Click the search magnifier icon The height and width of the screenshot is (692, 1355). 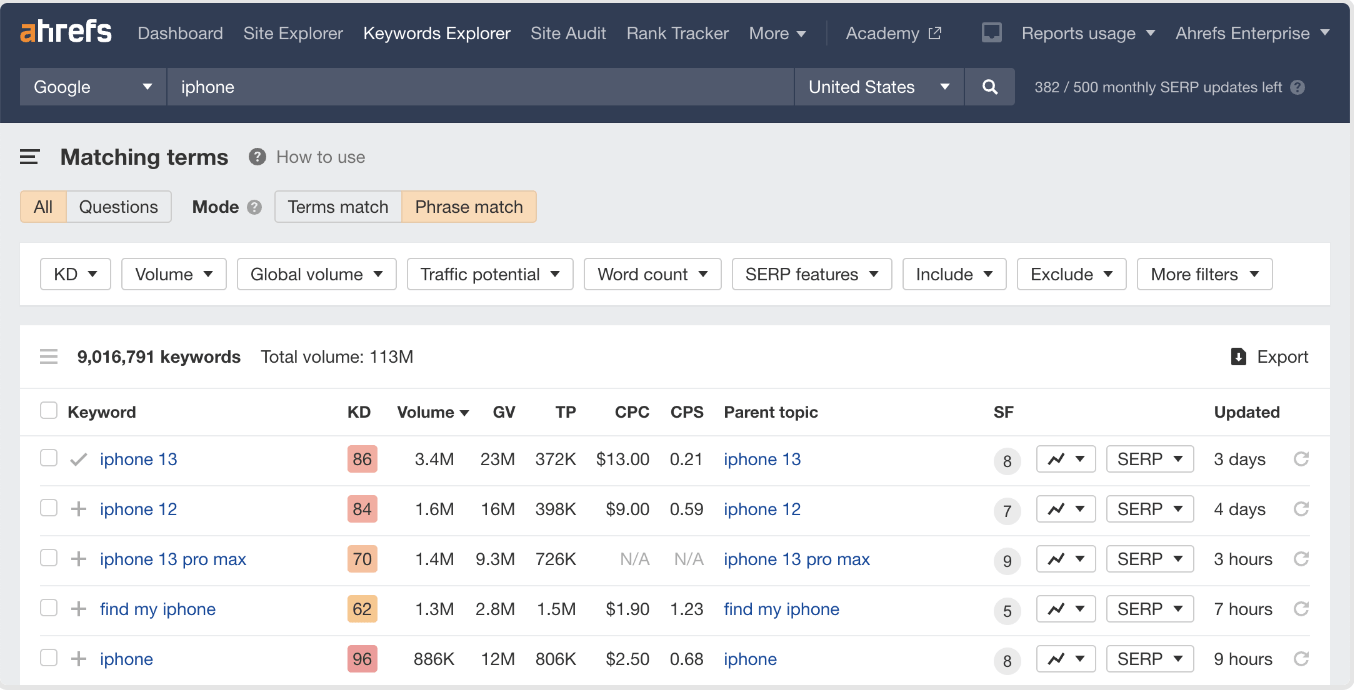coord(989,87)
